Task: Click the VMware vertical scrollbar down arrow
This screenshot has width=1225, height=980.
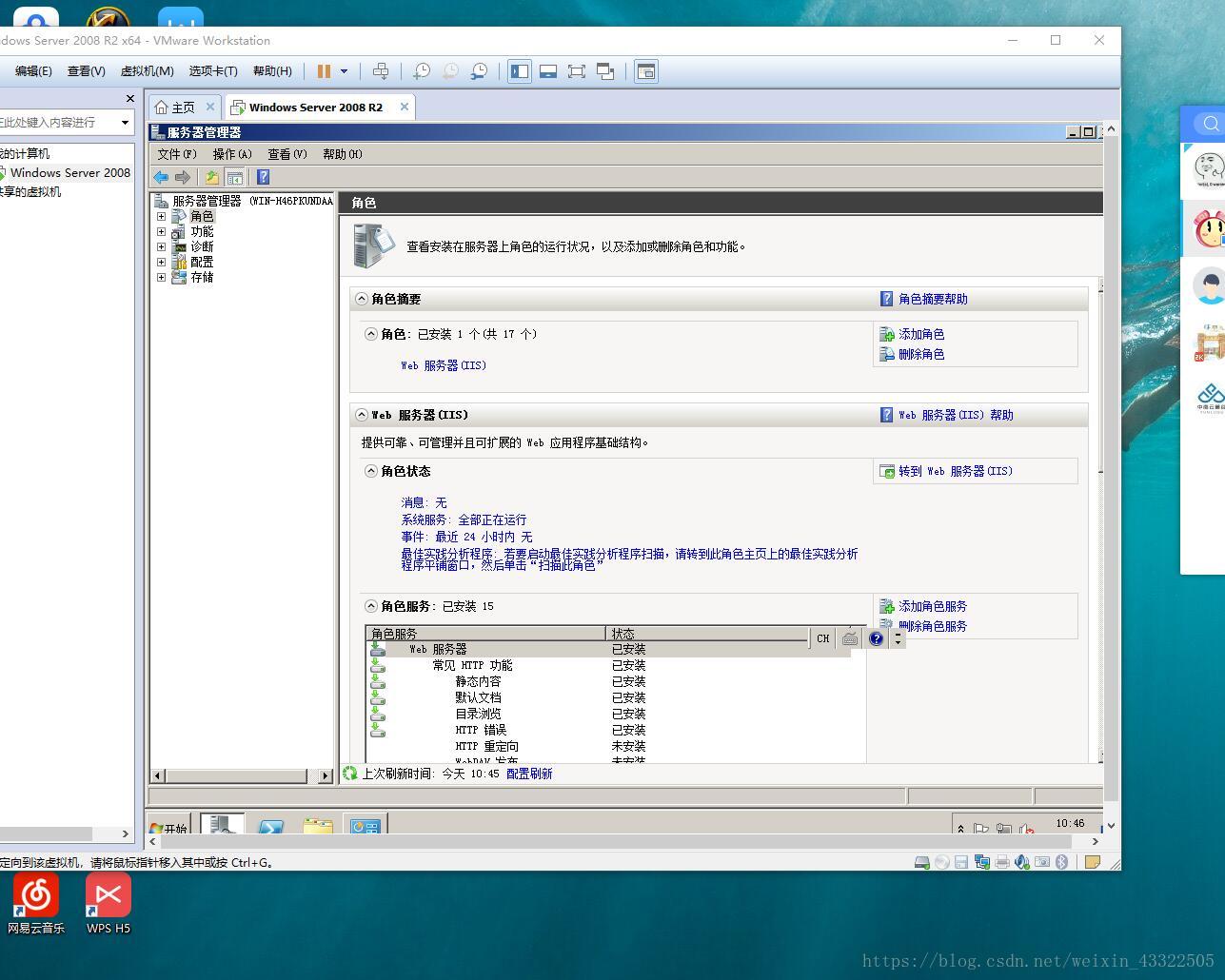Action: coord(1111,826)
